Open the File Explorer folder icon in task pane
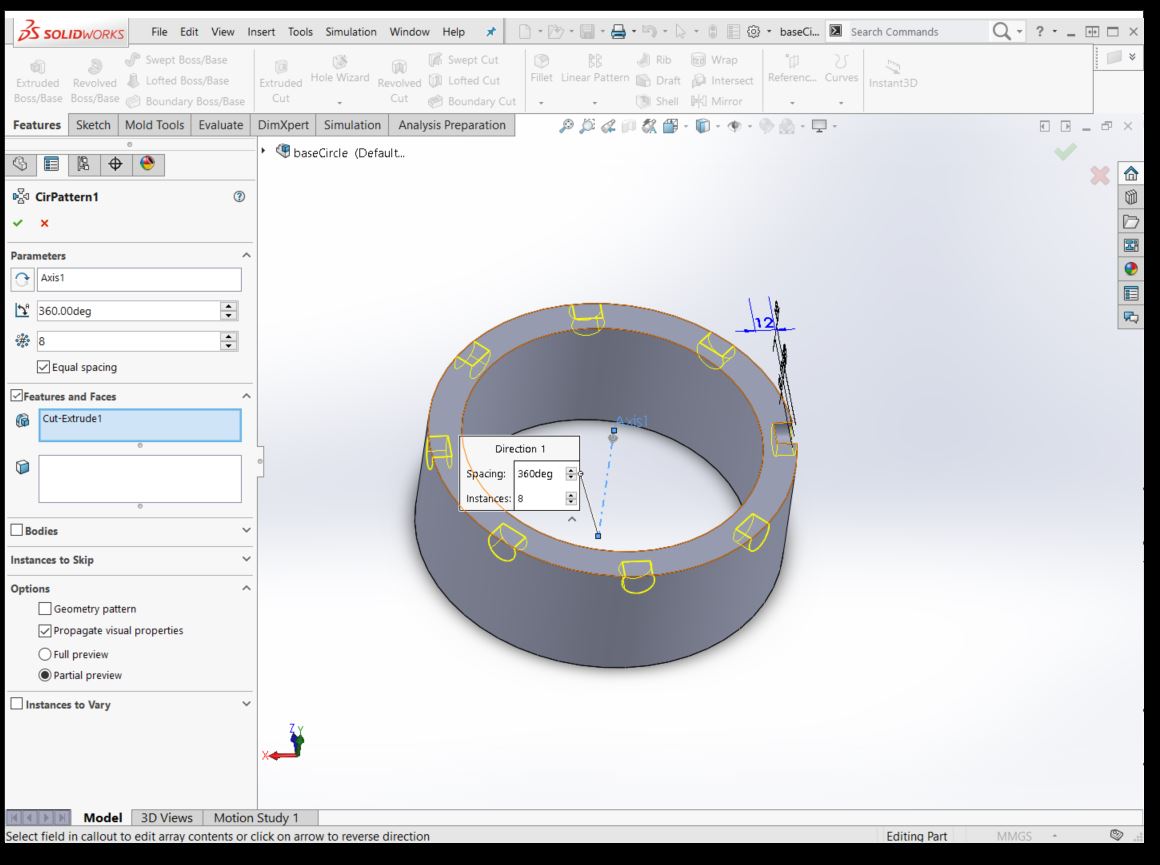 click(x=1131, y=221)
